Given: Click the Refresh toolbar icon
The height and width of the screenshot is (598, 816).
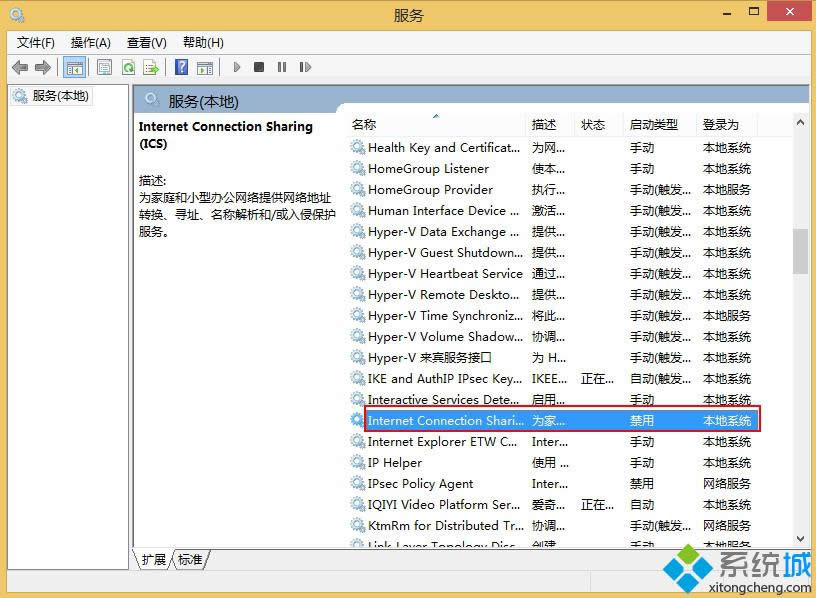Looking at the screenshot, I should (128, 67).
